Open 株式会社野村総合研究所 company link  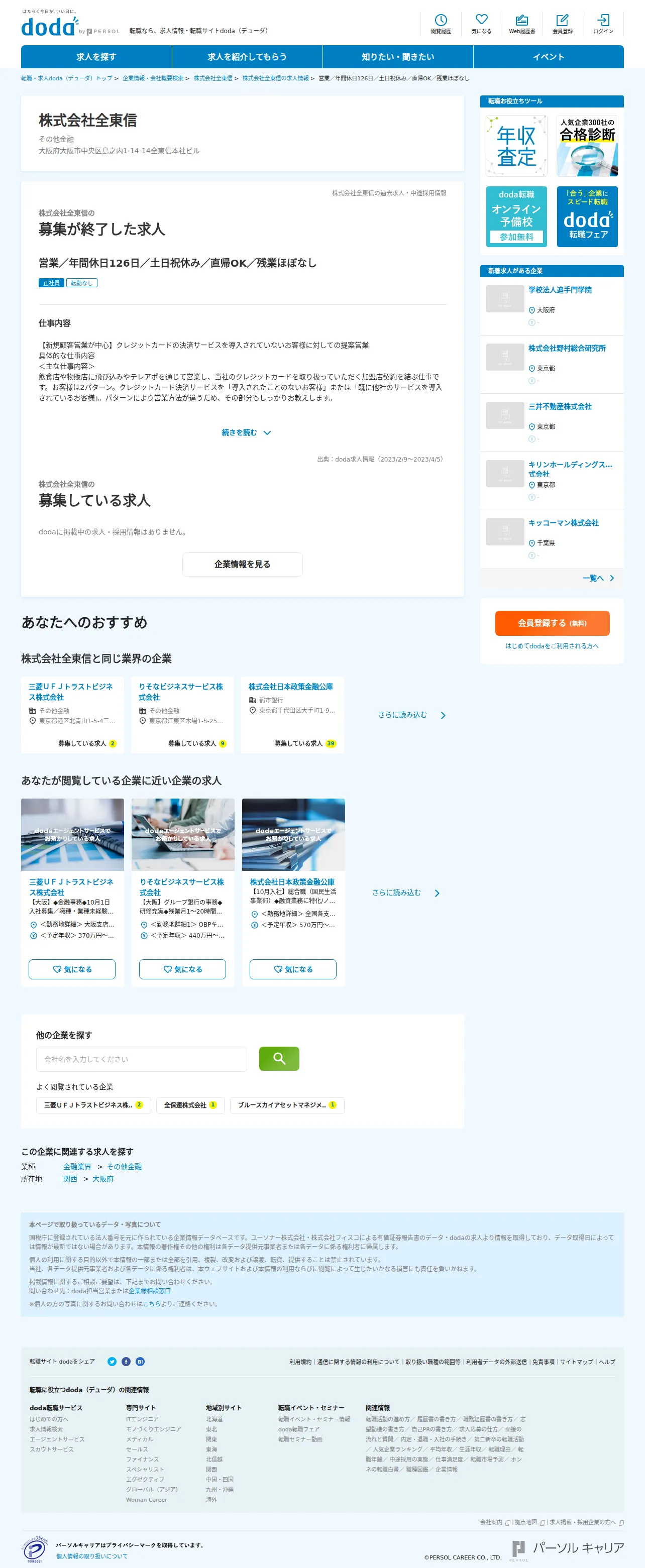(567, 349)
